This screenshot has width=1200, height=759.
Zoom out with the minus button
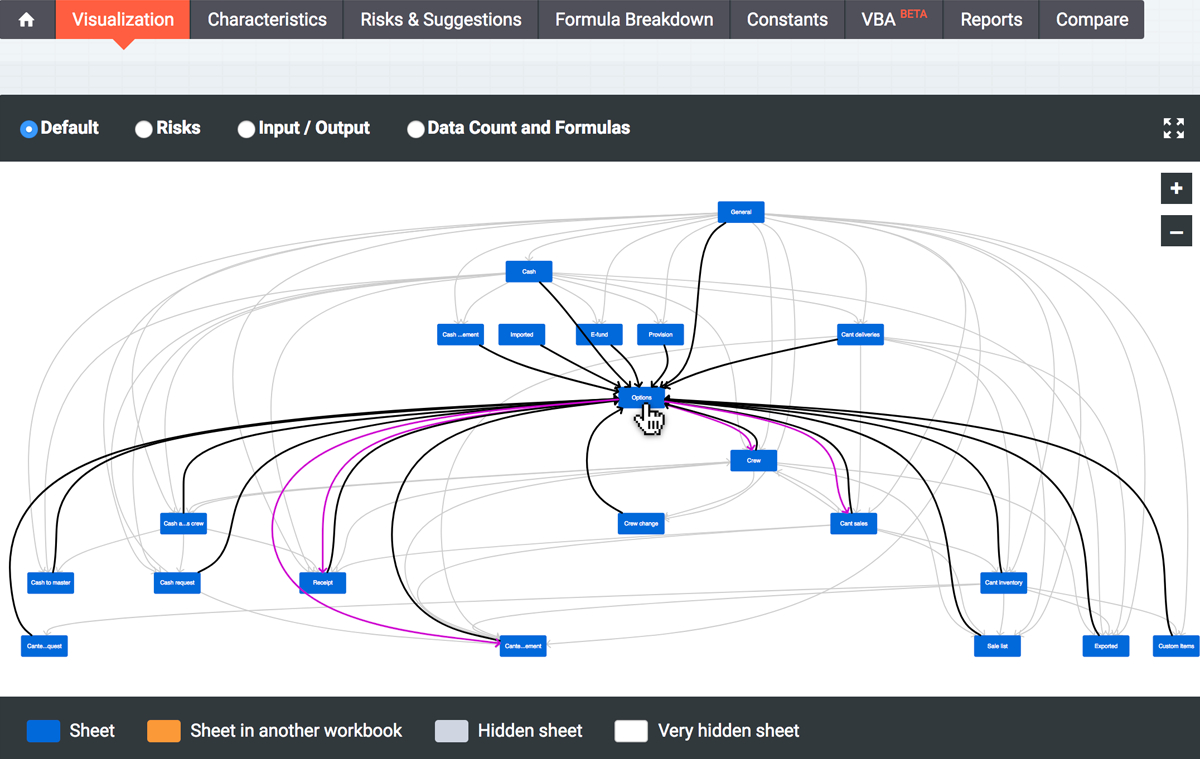click(1176, 231)
